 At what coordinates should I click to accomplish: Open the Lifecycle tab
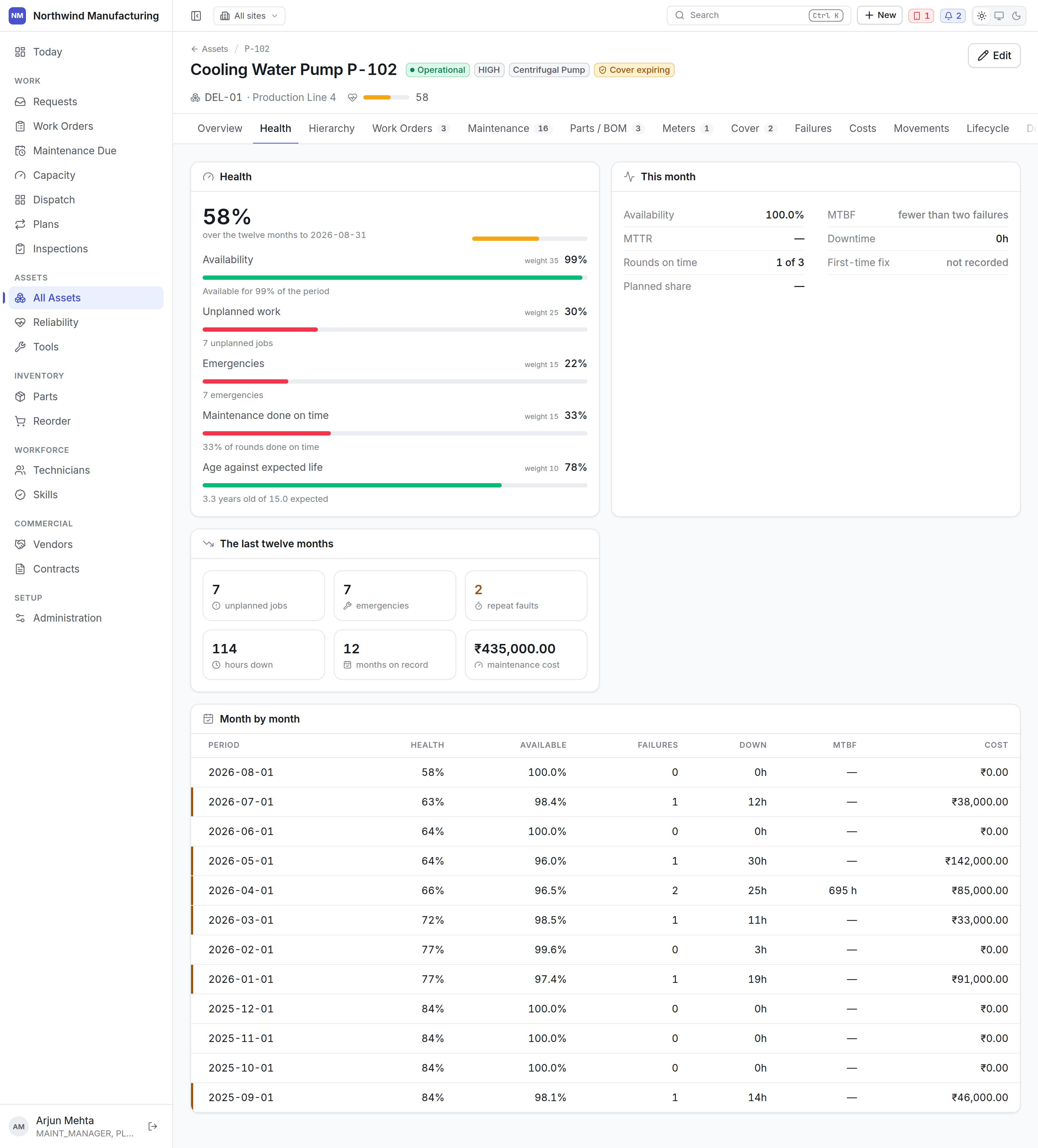pos(987,129)
